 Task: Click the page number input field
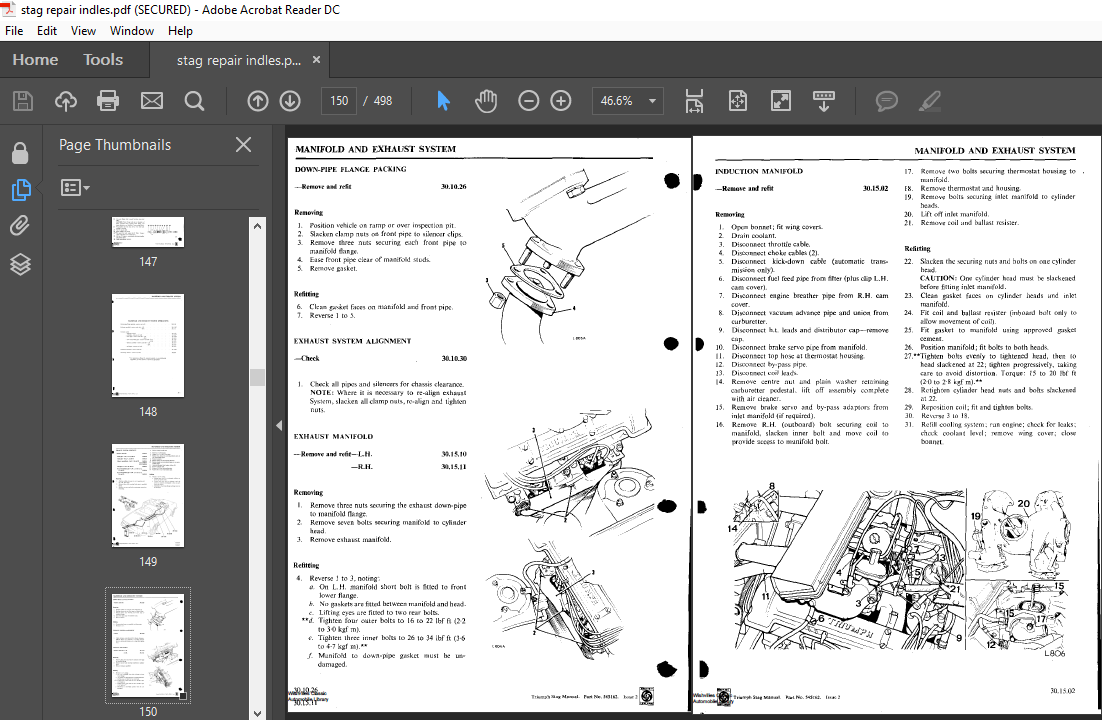pos(339,101)
